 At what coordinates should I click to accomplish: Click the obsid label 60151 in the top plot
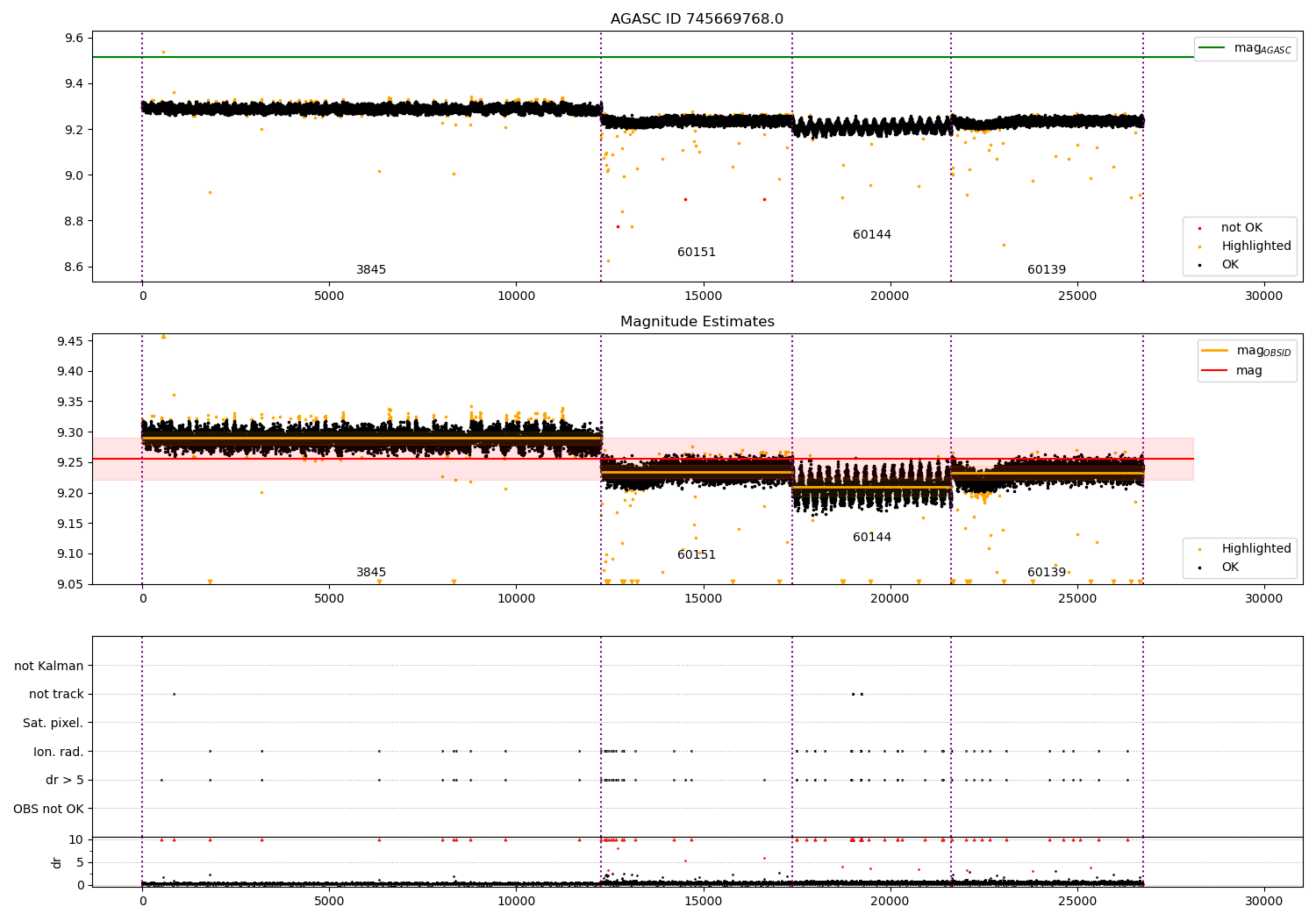pos(697,253)
